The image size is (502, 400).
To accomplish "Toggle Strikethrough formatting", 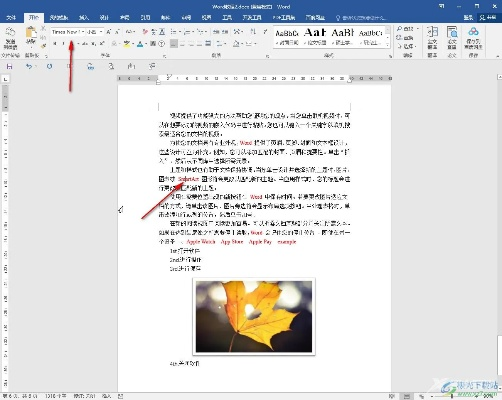I will [85, 44].
